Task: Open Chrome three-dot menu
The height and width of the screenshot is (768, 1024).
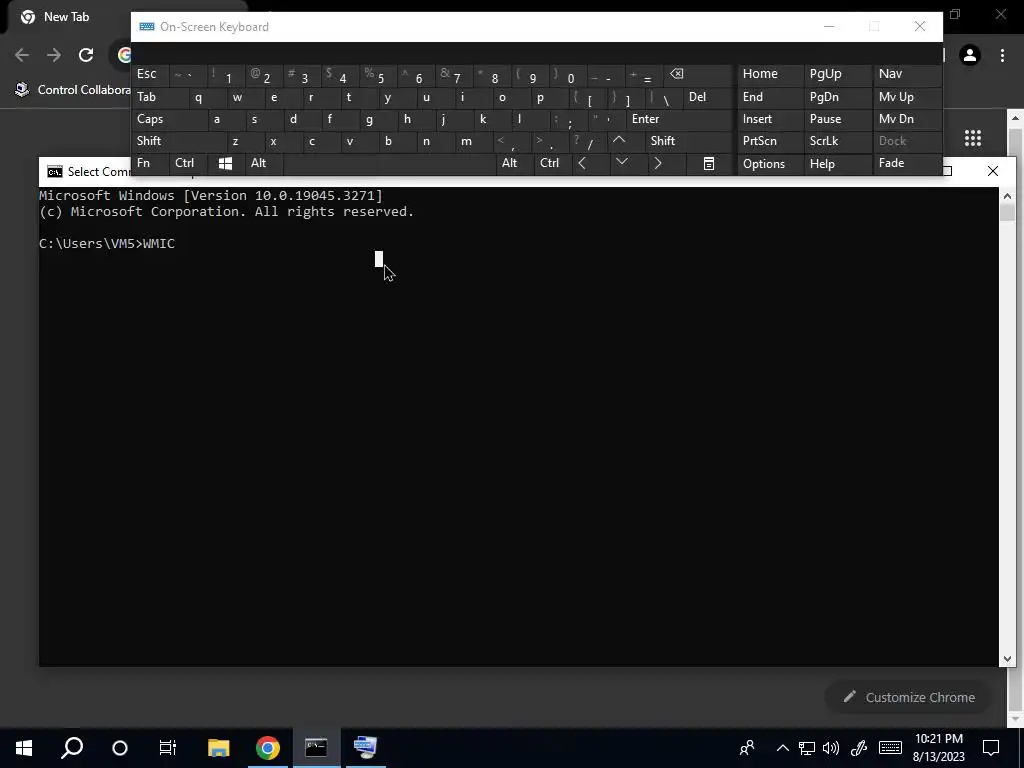Action: [x=1002, y=55]
